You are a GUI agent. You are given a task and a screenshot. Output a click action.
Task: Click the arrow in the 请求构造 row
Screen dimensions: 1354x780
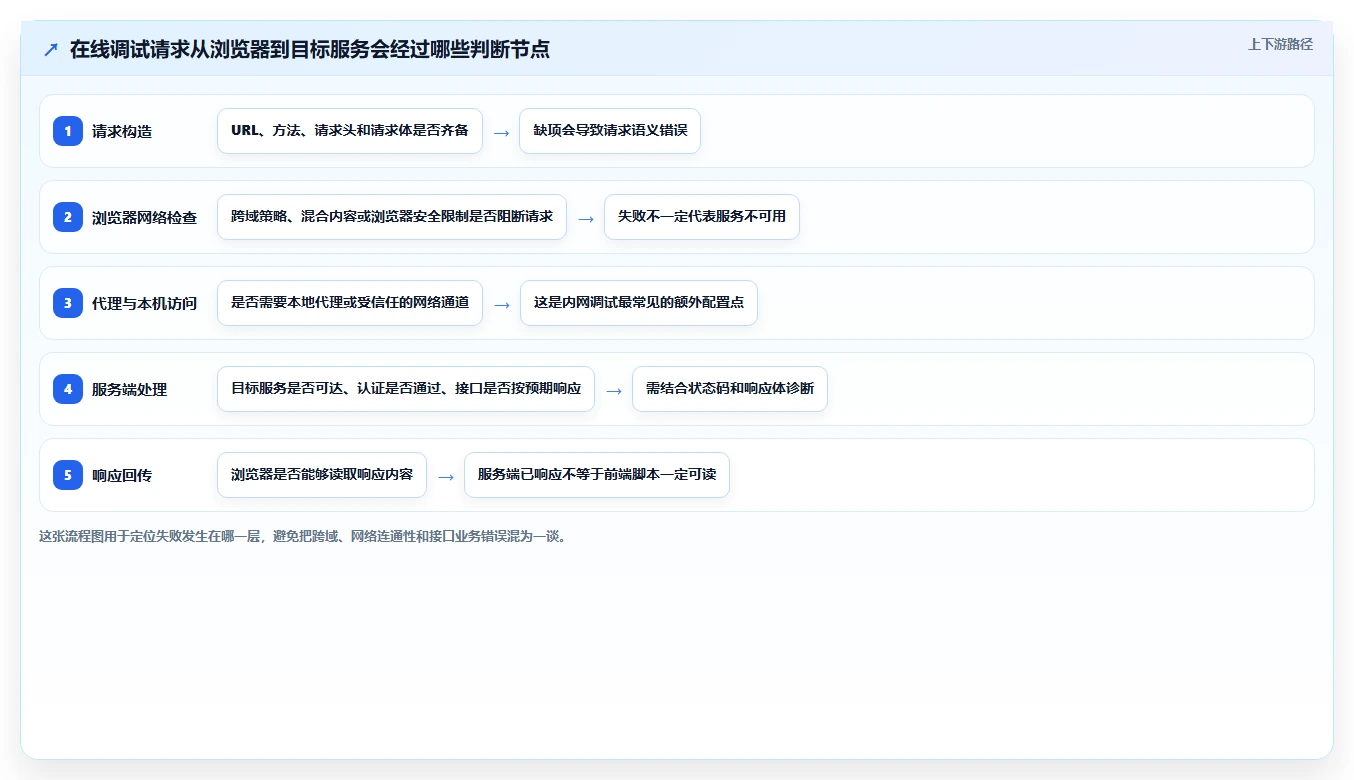[501, 132]
